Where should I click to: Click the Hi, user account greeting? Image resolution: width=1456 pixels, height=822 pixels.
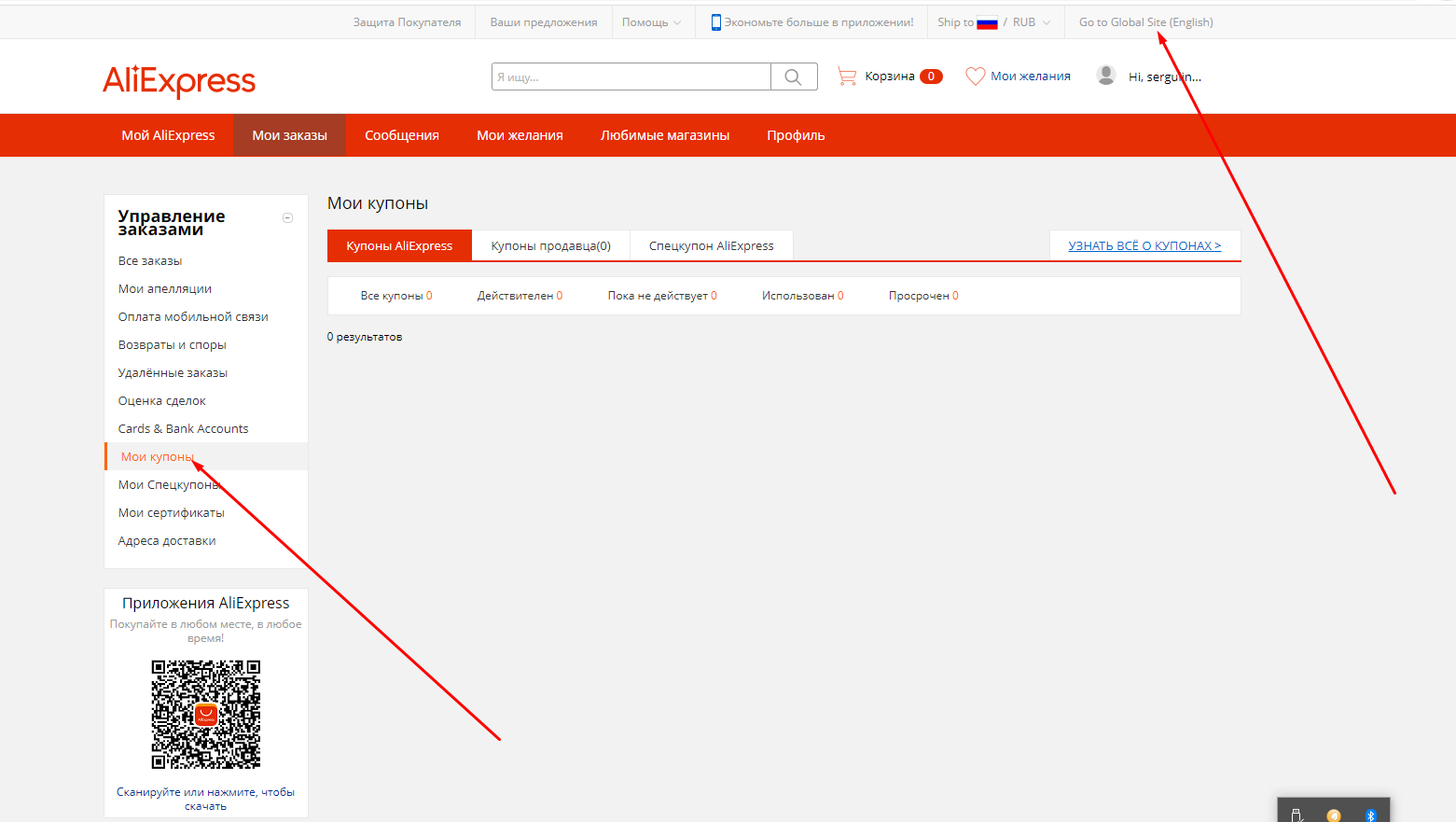pyautogui.click(x=1165, y=77)
